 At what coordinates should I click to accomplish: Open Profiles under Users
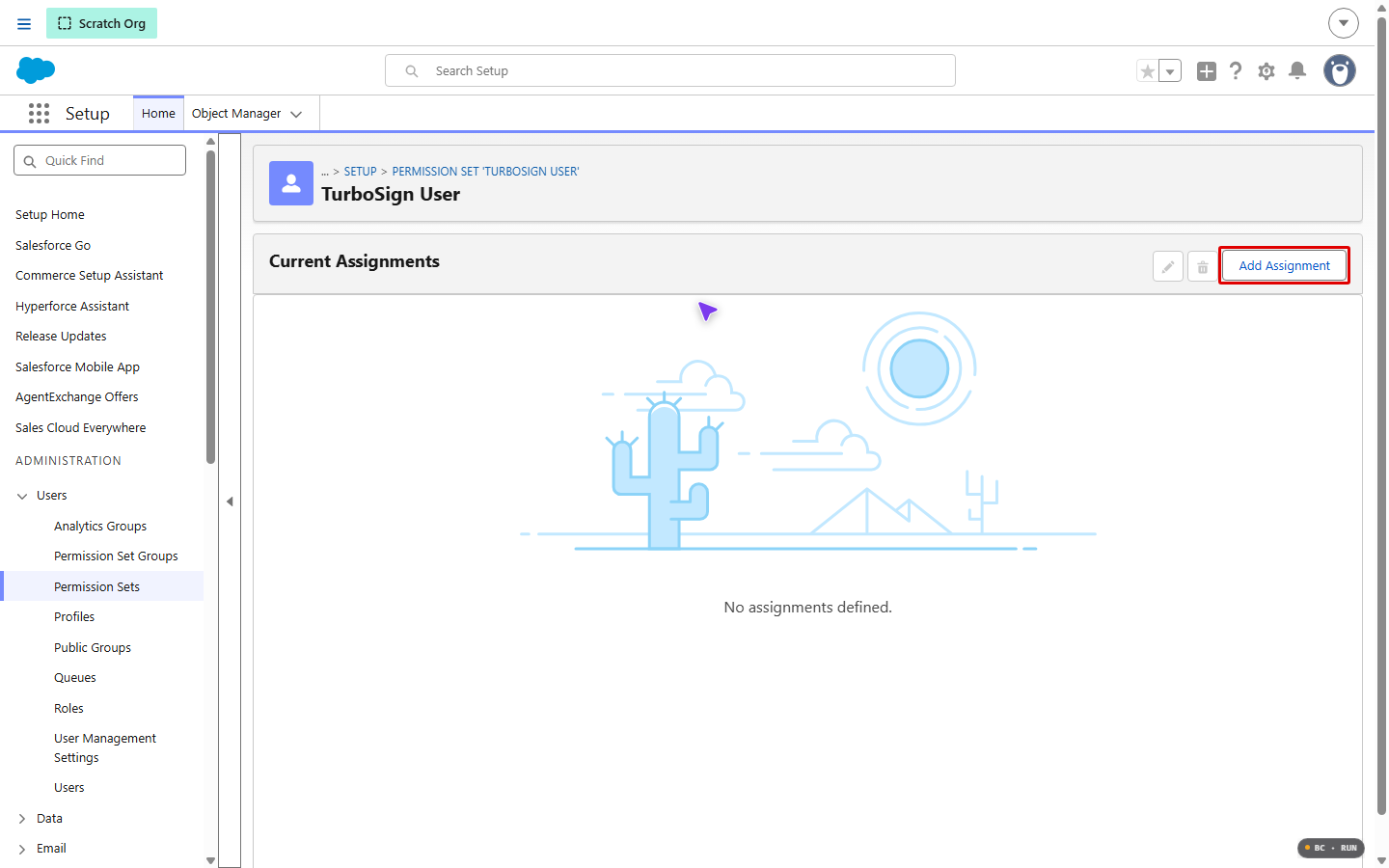(x=74, y=617)
